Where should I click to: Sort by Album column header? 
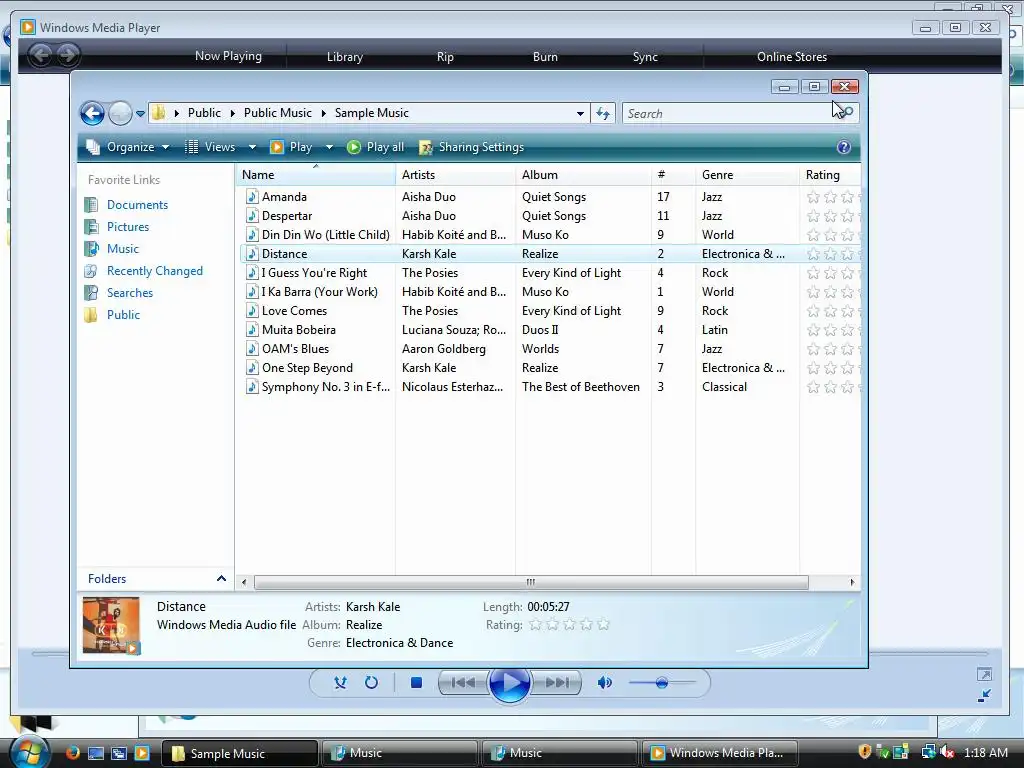click(x=583, y=174)
